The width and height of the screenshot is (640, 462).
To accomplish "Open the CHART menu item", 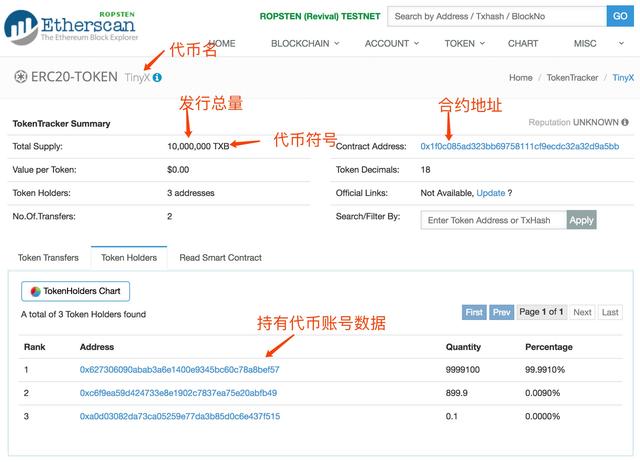I will [x=523, y=43].
